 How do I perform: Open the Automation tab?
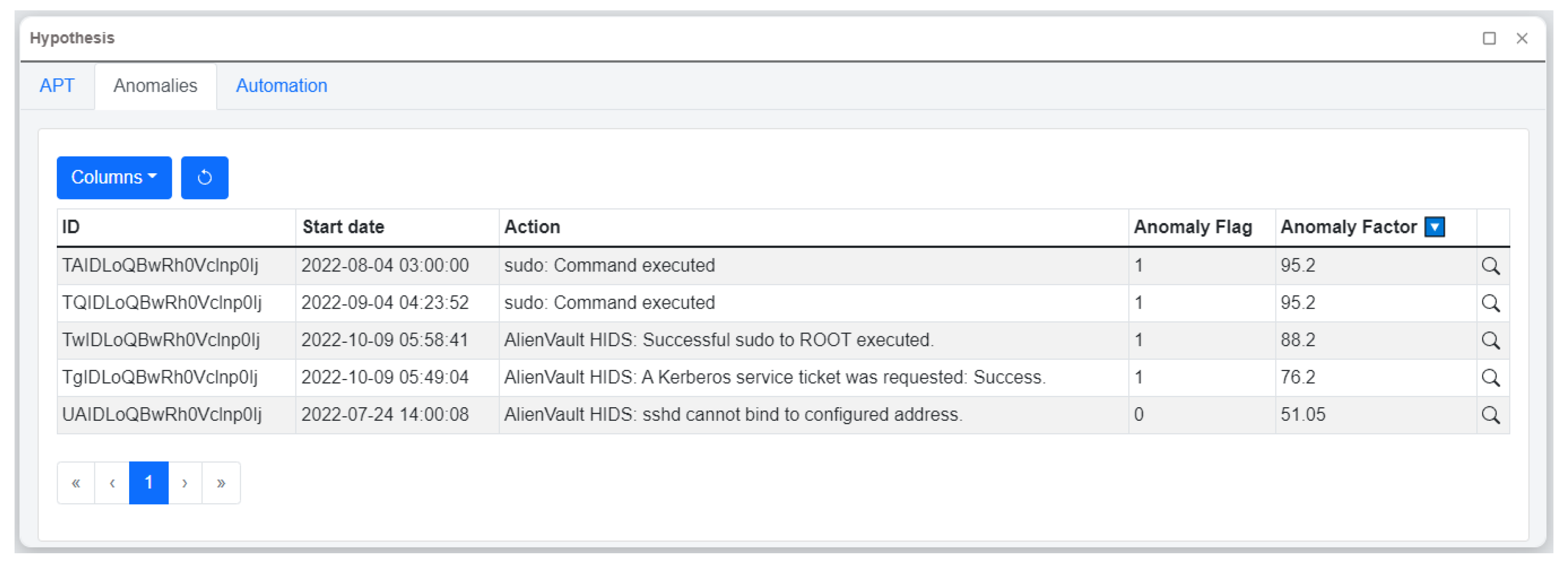coord(281,86)
